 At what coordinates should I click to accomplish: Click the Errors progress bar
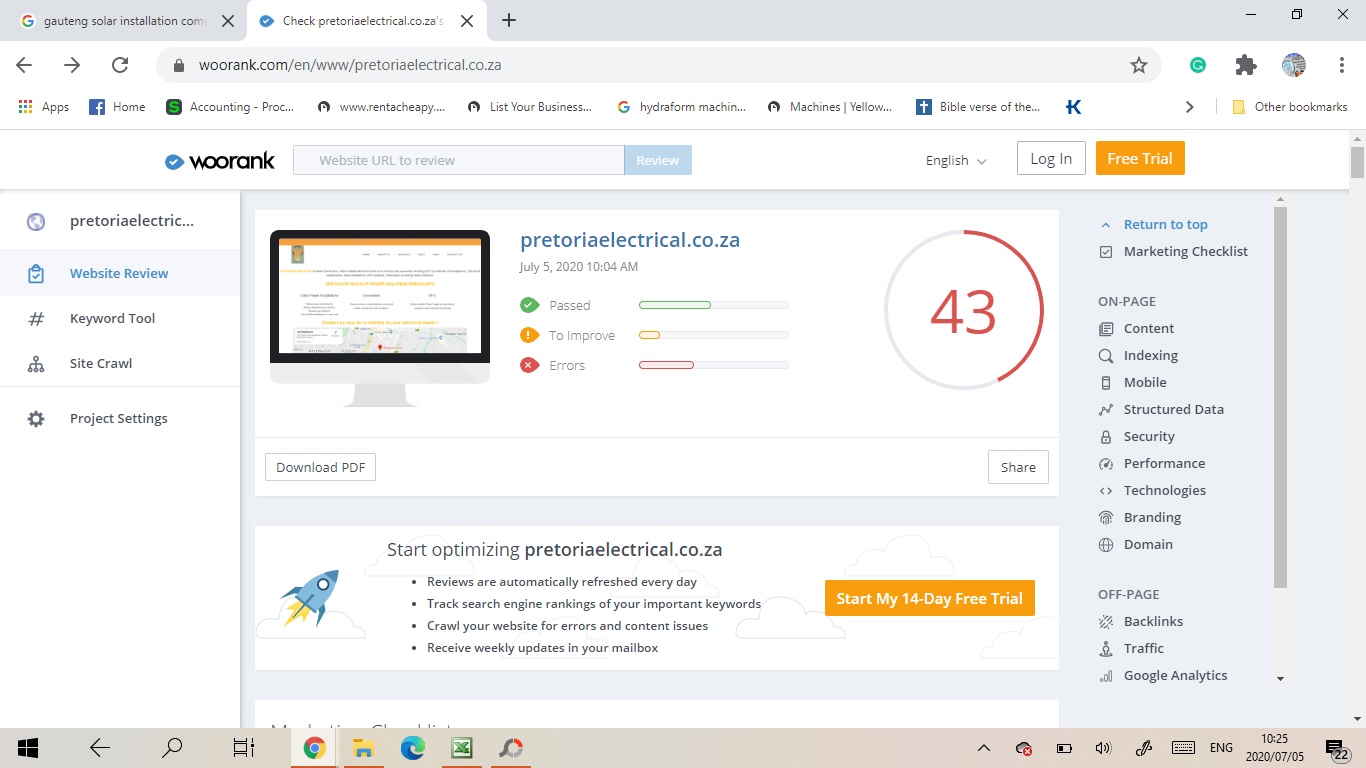[713, 365]
